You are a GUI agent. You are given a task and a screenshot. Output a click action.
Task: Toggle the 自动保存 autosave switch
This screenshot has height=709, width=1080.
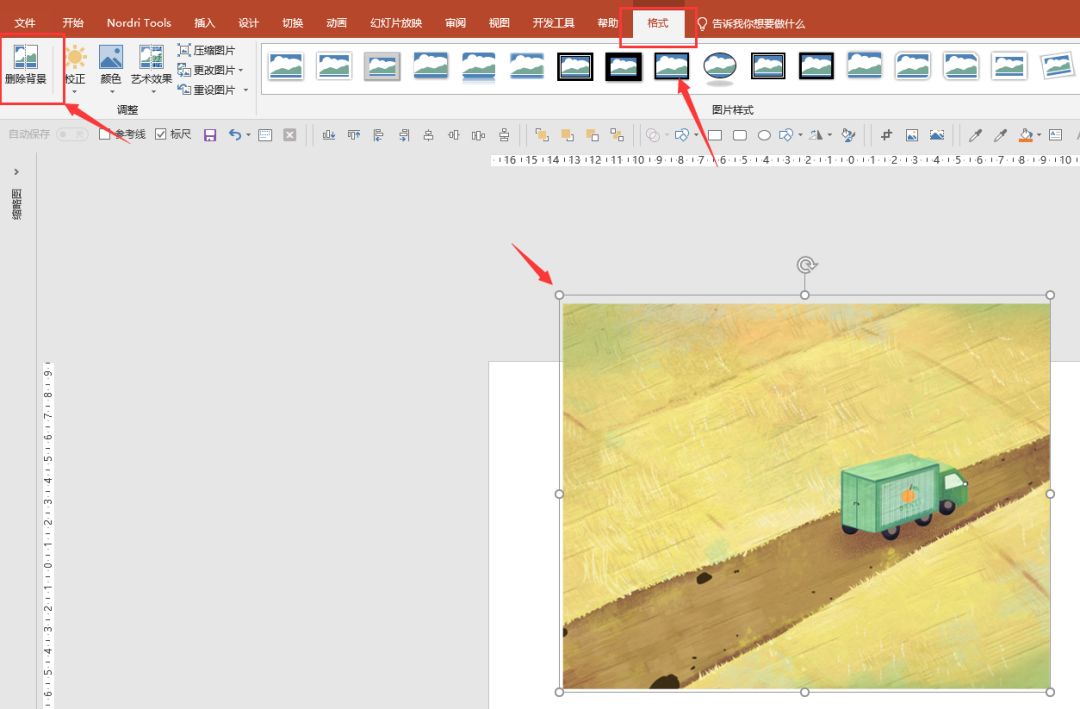(72, 134)
